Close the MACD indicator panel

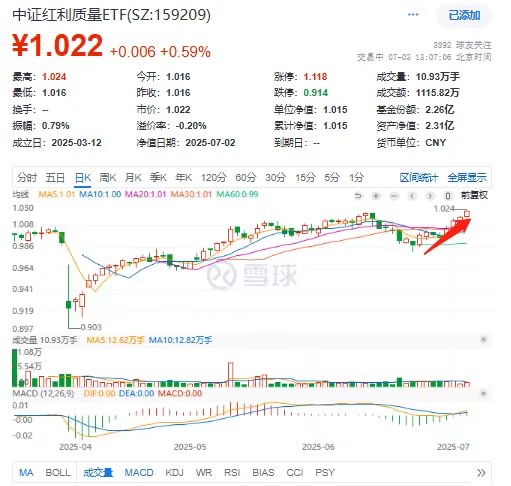point(484,394)
